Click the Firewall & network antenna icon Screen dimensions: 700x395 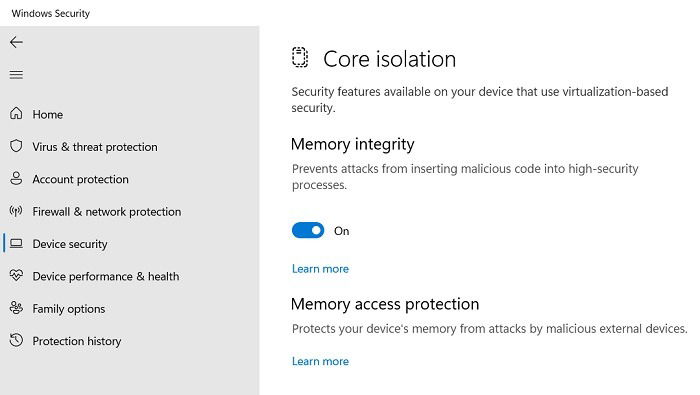pyautogui.click(x=16, y=211)
